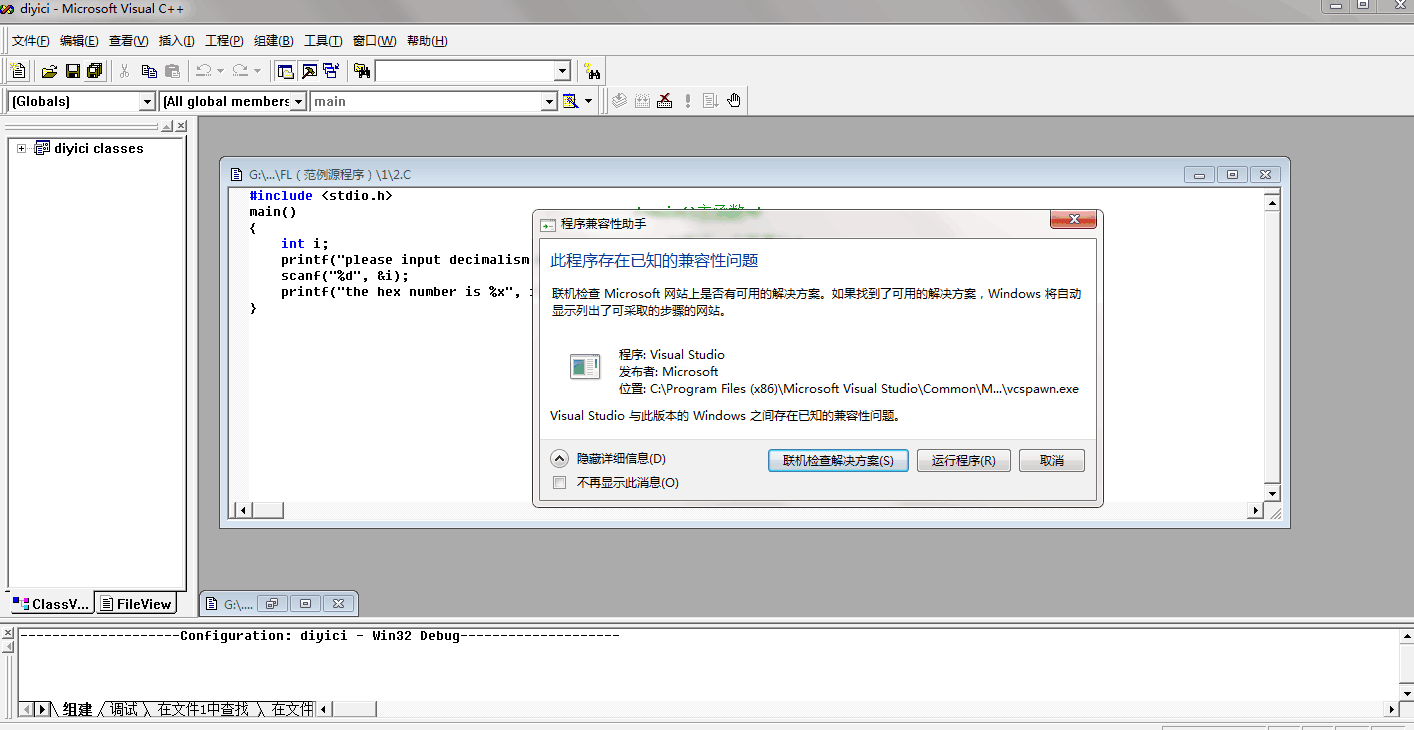The image size is (1414, 730).
Task: Click the code editor vertical scrollbar down arrow
Action: [x=1272, y=493]
